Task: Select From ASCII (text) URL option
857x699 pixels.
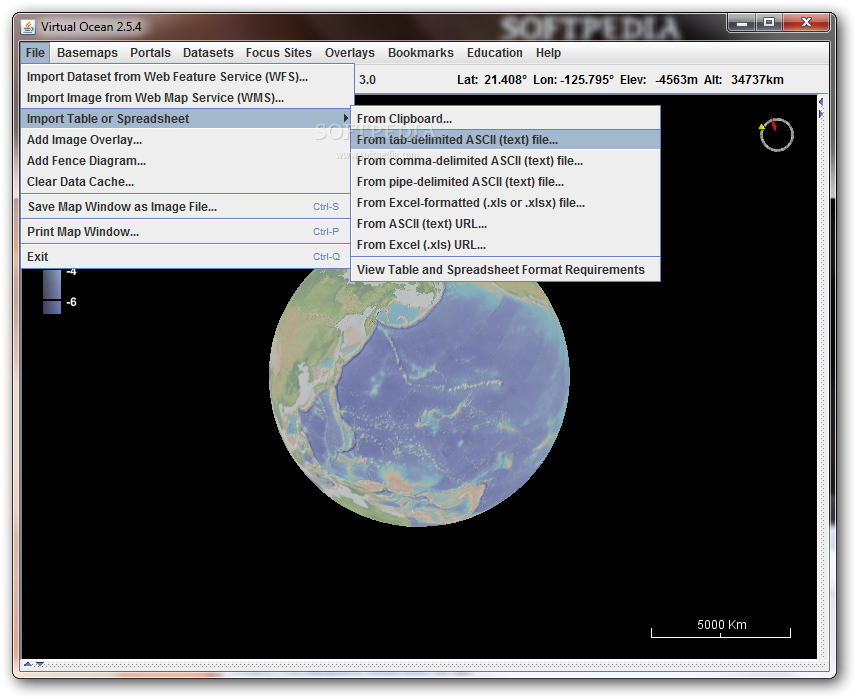Action: [505, 224]
